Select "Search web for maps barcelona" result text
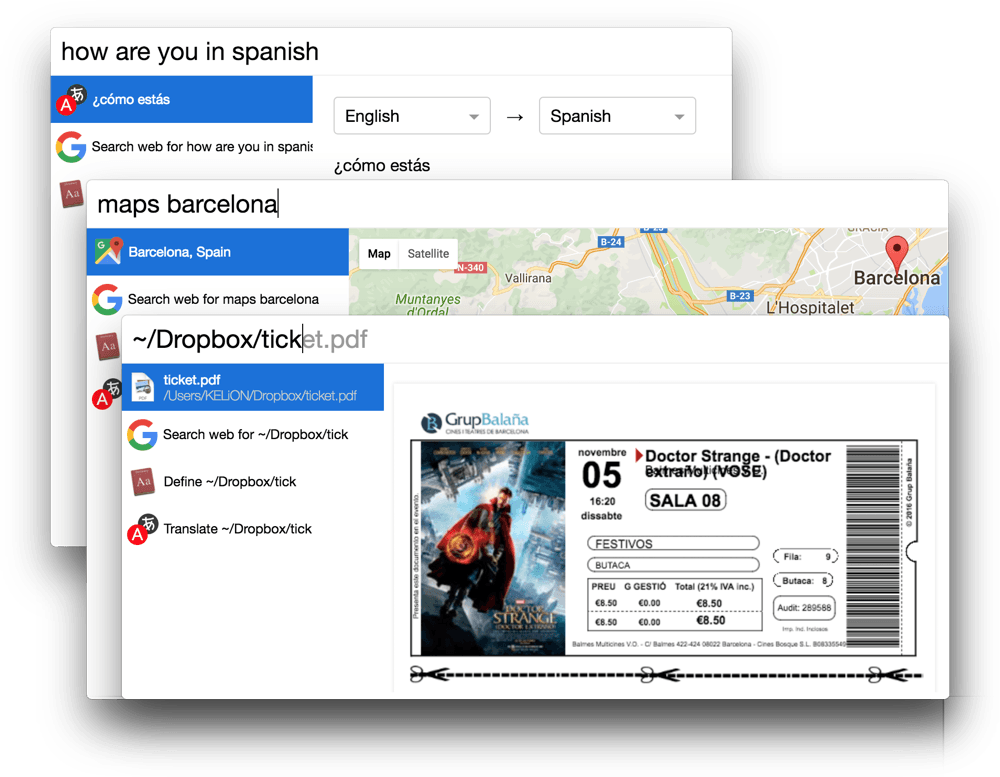1000x777 pixels. tap(223, 299)
